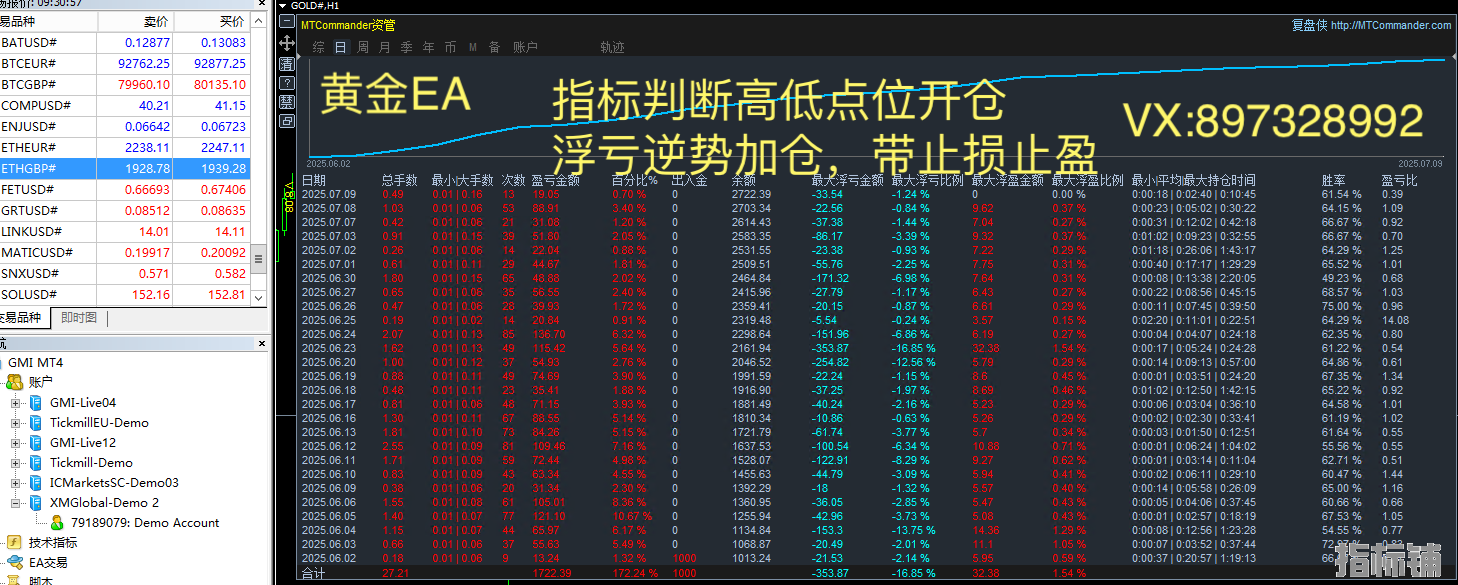Open the 币 symbol tab
The image size is (1458, 585).
point(450,47)
